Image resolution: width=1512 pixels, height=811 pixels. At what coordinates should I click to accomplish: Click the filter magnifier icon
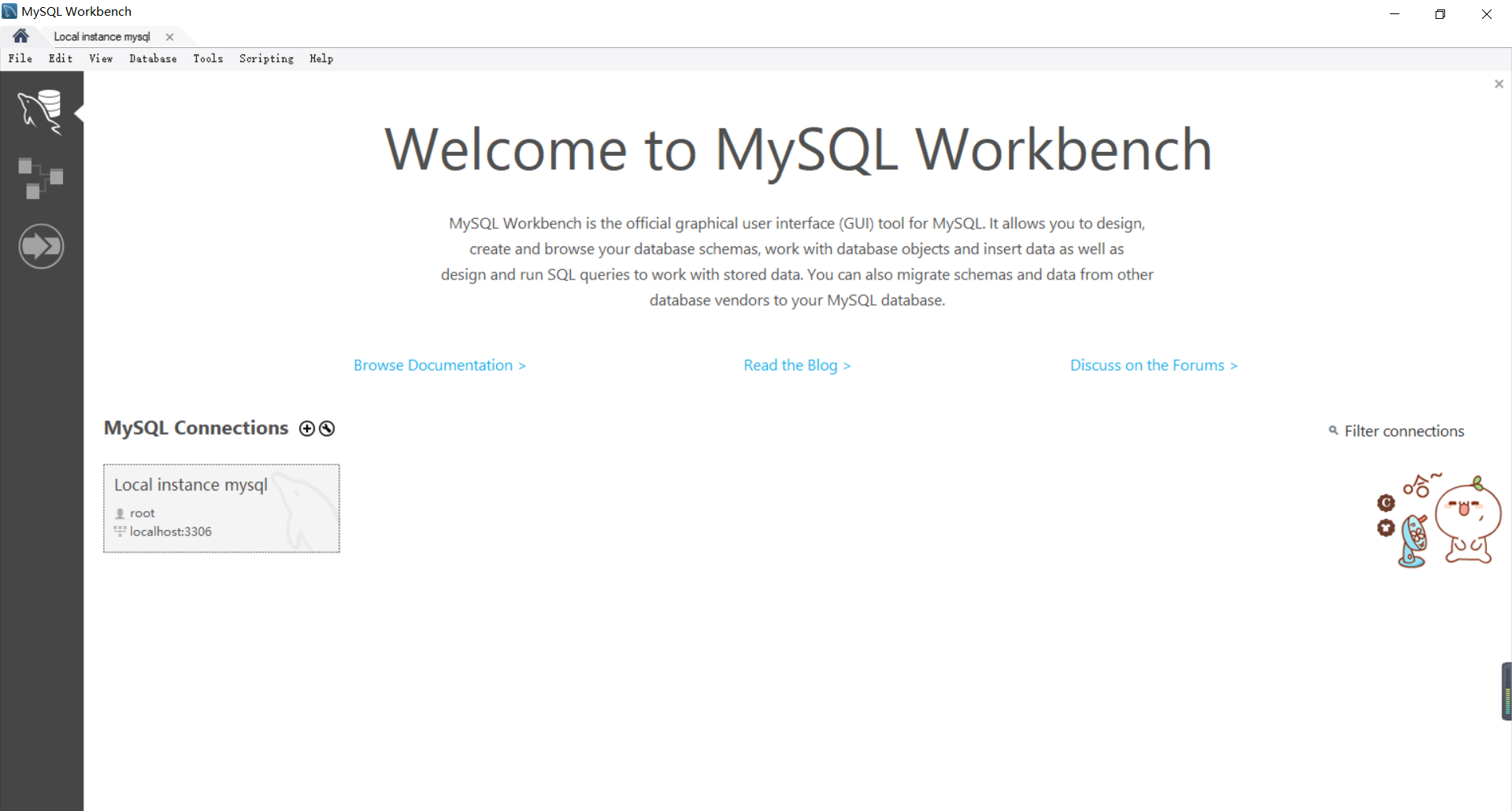point(1333,430)
